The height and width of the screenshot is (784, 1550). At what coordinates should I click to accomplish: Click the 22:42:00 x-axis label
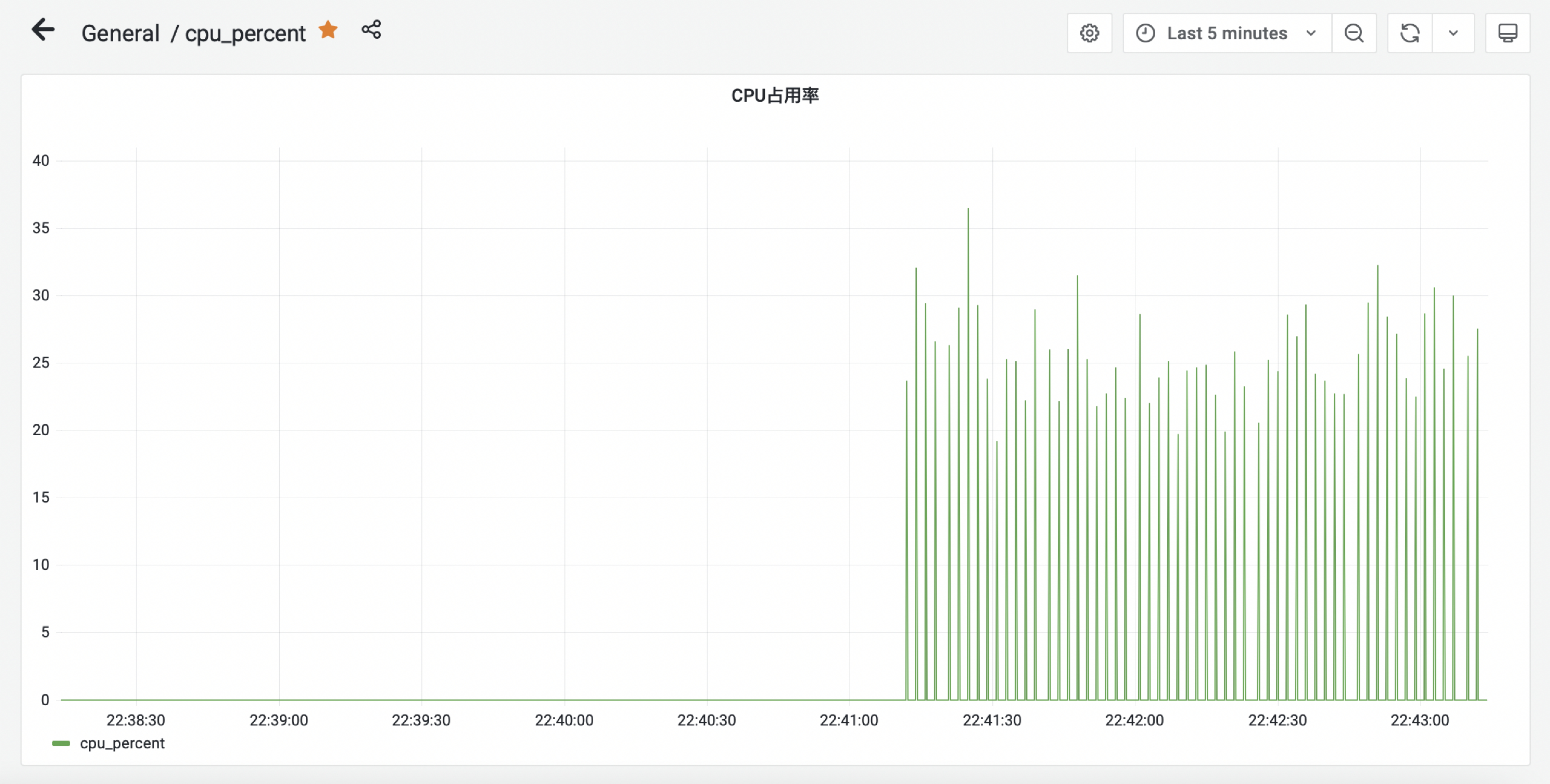(x=1134, y=720)
